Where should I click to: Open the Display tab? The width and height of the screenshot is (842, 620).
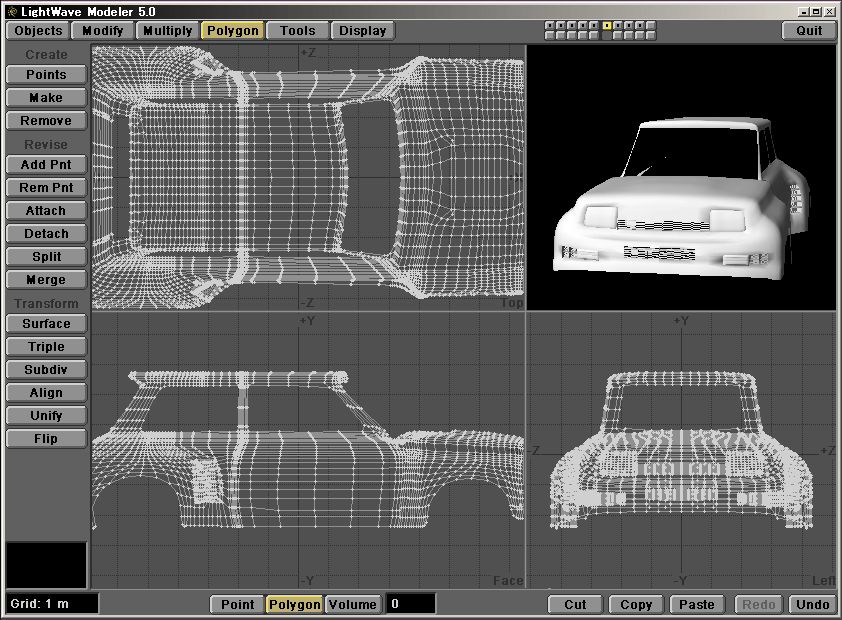(x=362, y=30)
